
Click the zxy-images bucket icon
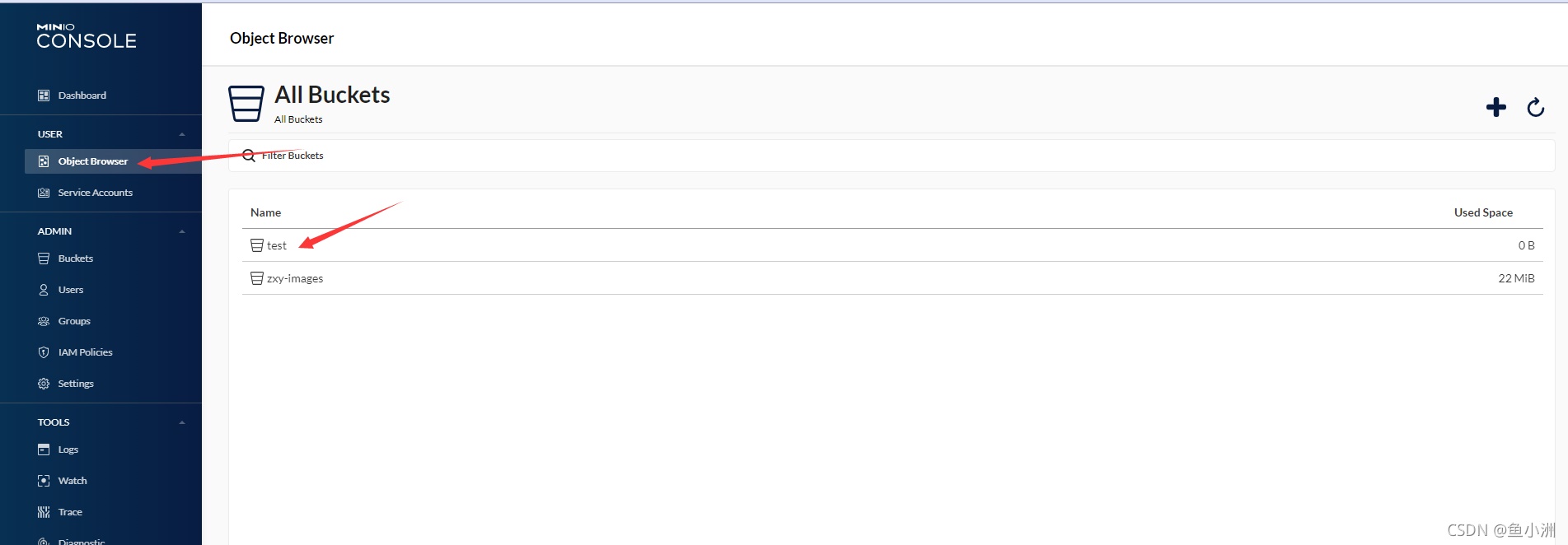pyautogui.click(x=256, y=278)
